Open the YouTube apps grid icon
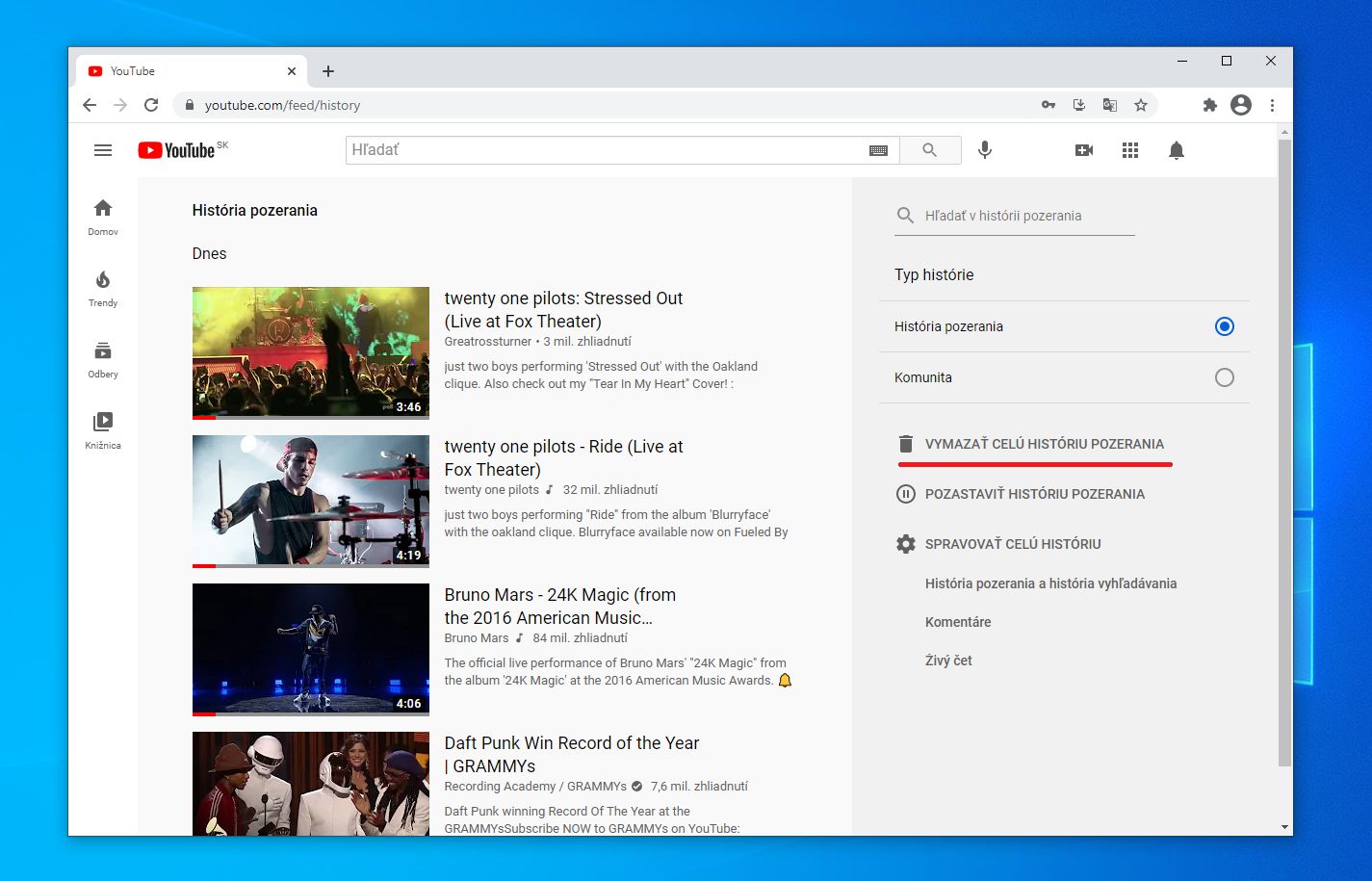Viewport: 1372px width, 881px height. 1130,150
